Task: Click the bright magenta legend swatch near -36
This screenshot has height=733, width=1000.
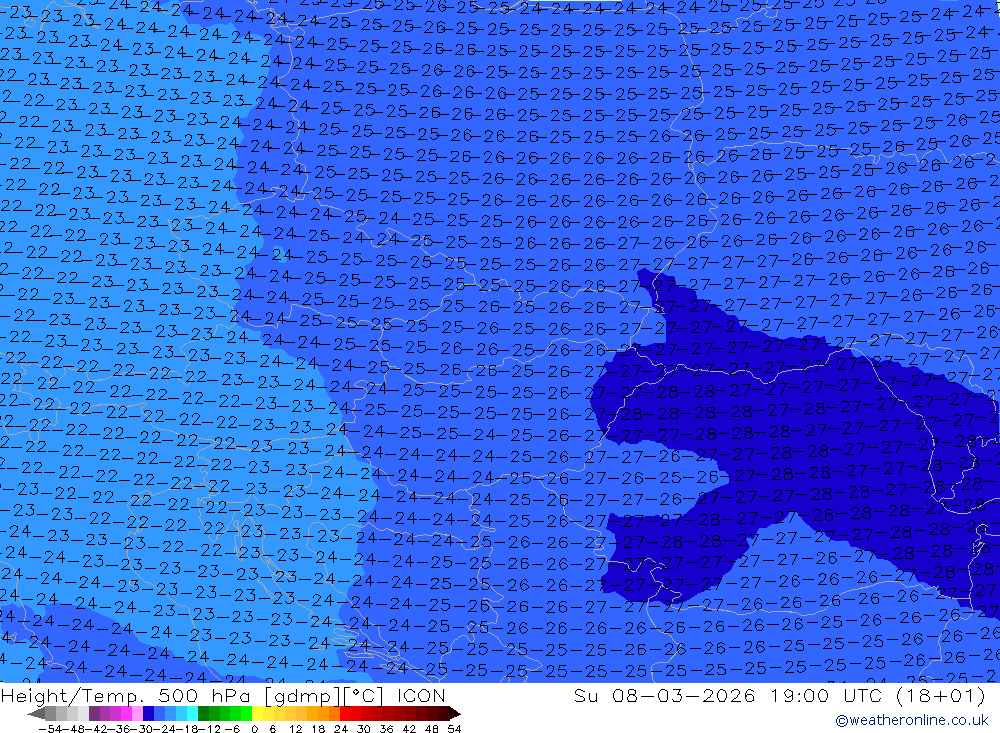Action: [x=126, y=713]
